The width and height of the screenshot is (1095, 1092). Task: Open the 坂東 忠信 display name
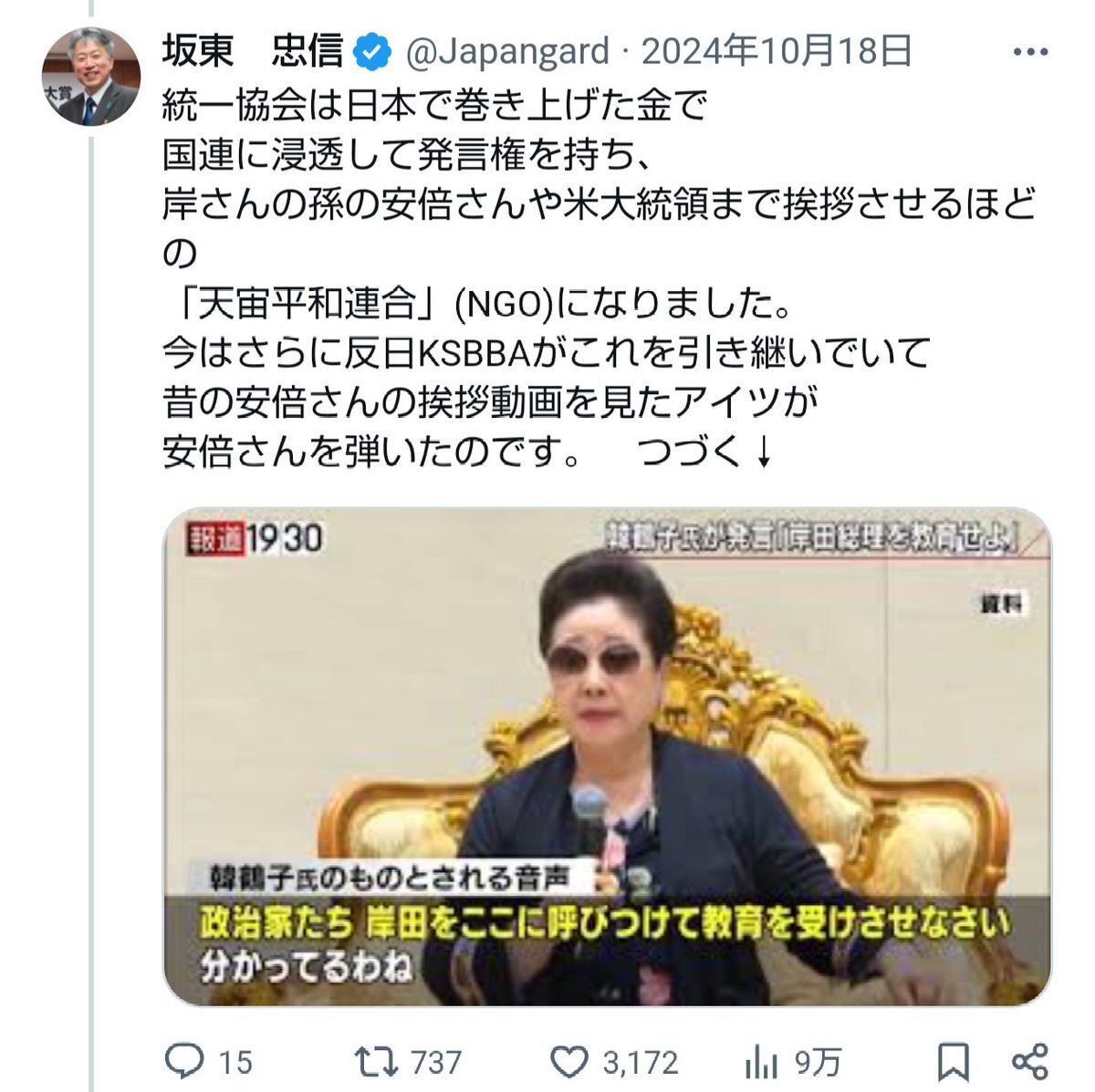click(x=253, y=52)
